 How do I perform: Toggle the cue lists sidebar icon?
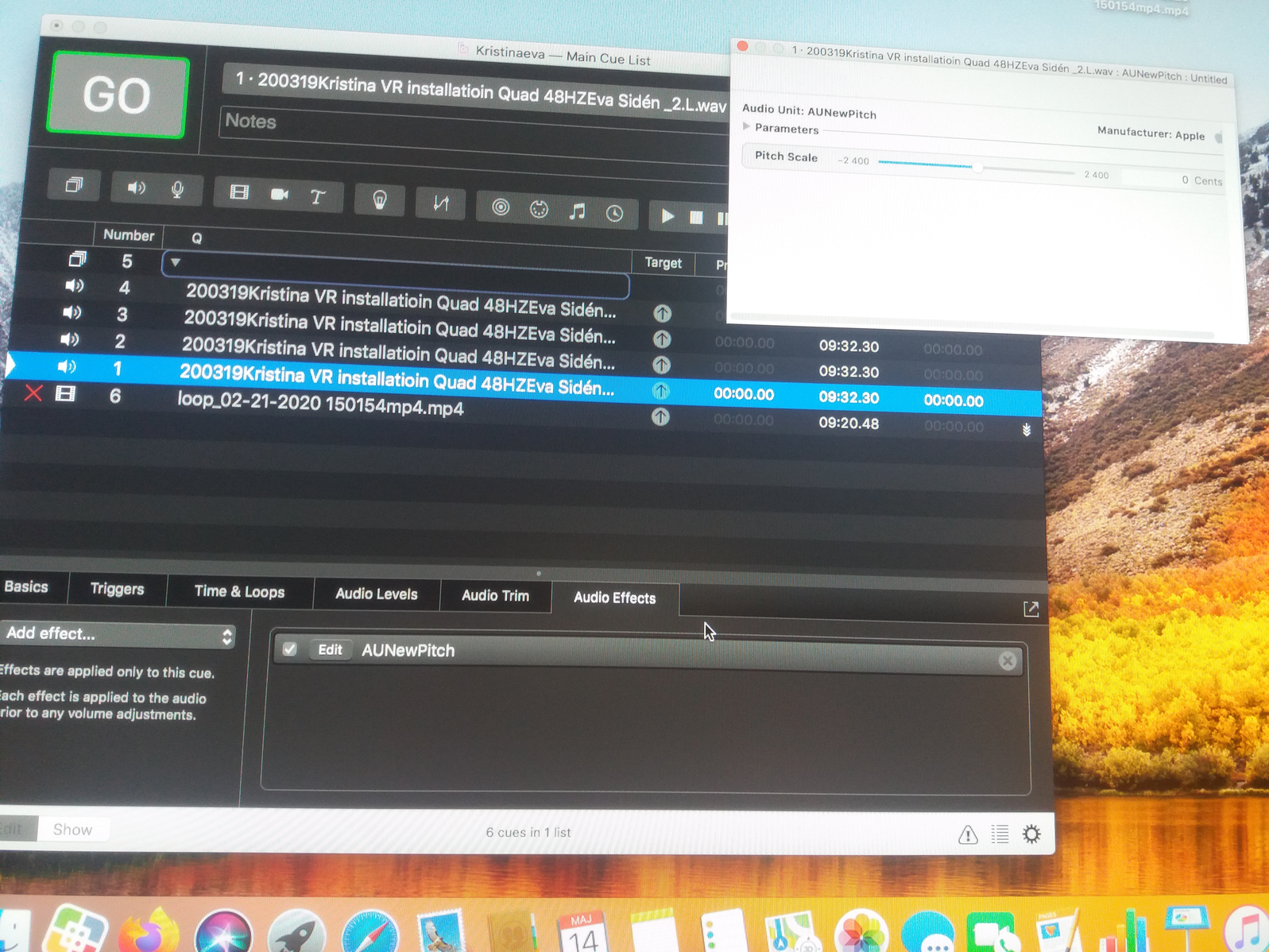[x=1000, y=834]
